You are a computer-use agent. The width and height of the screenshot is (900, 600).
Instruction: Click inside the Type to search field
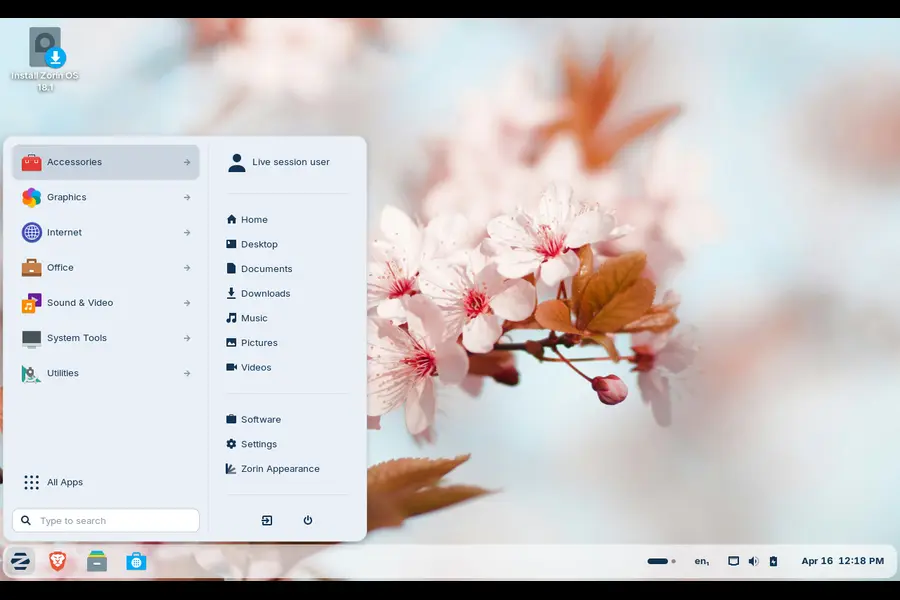point(105,520)
